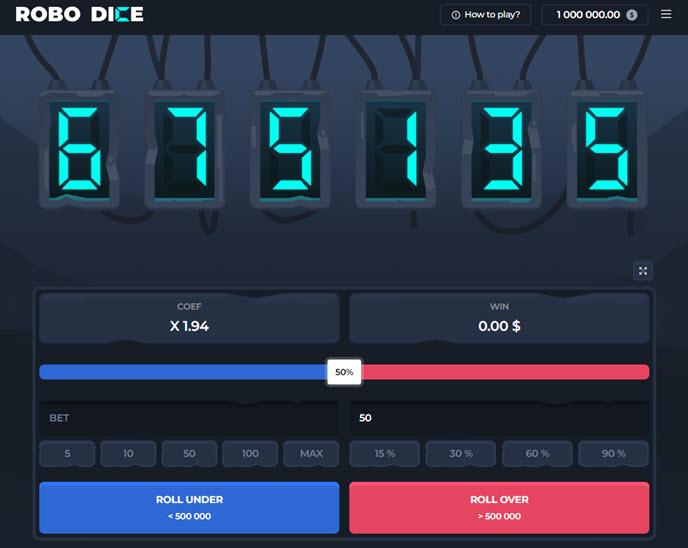Image resolution: width=688 pixels, height=548 pixels.
Task: Click the 50% slider handle
Action: (x=344, y=372)
